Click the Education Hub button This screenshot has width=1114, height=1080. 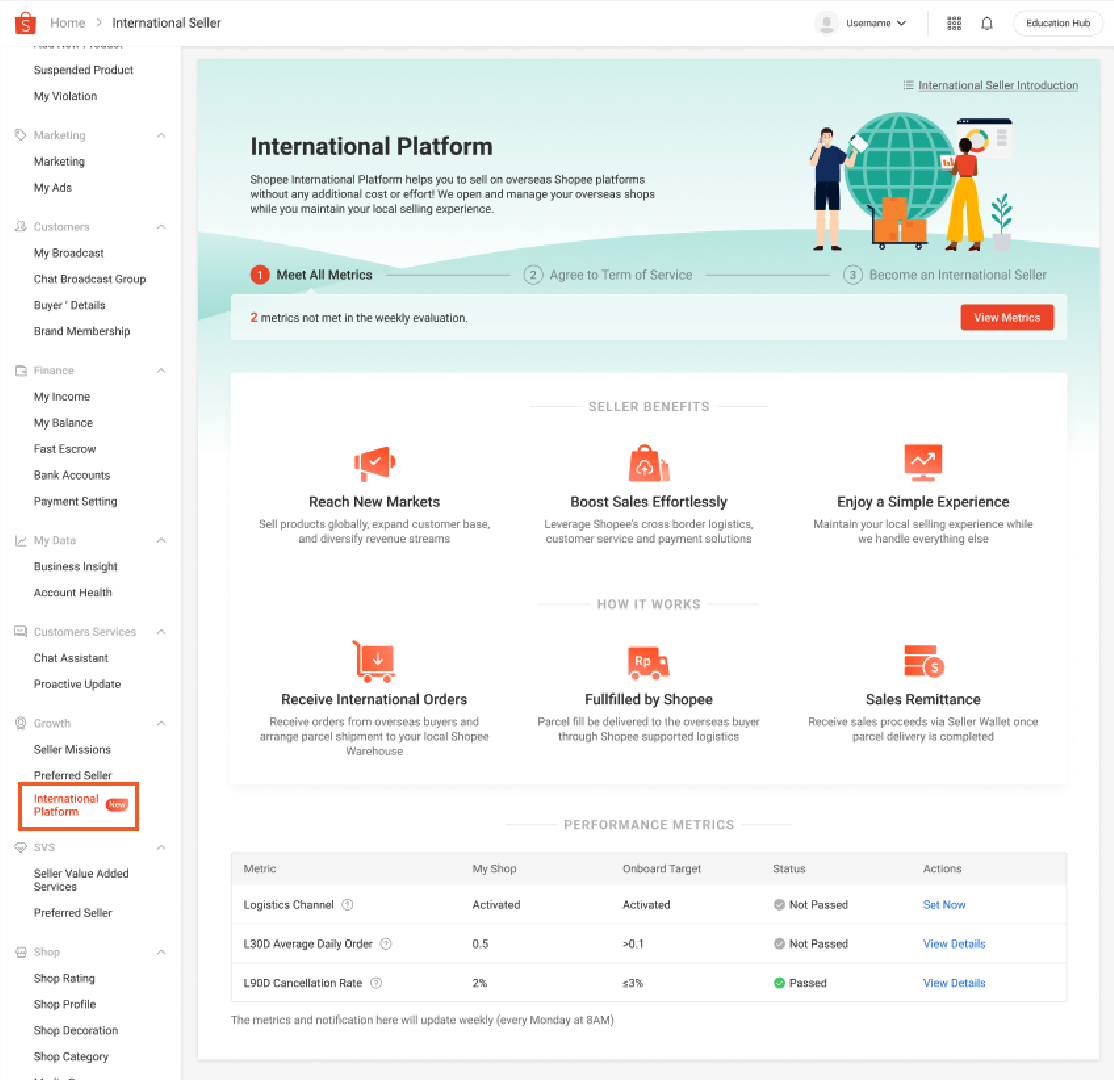[x=1057, y=23]
